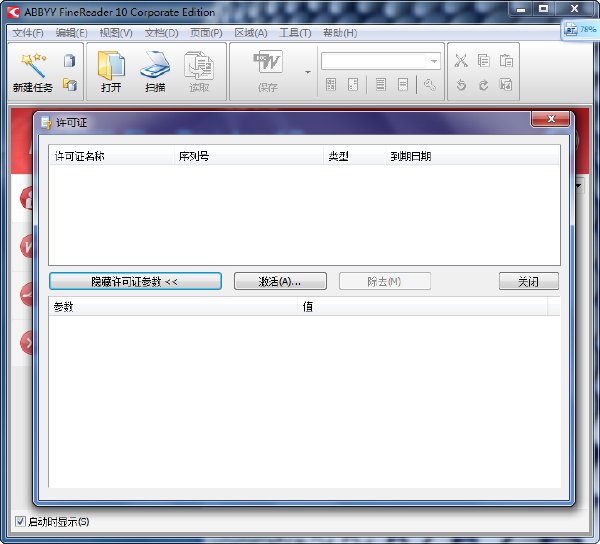The width and height of the screenshot is (600, 544).
Task: Click the 关闭 button in license dialog
Action: coord(528,282)
